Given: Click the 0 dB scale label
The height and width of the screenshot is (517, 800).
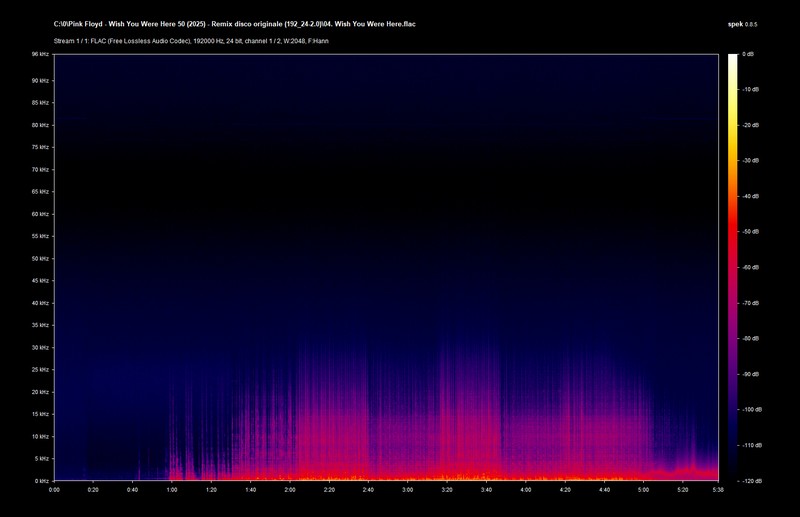Looking at the screenshot, I should pos(748,54).
